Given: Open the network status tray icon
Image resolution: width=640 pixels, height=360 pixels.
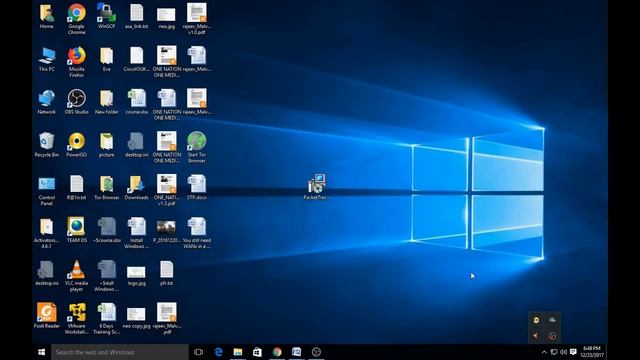Looking at the screenshot, I should coord(554,352).
